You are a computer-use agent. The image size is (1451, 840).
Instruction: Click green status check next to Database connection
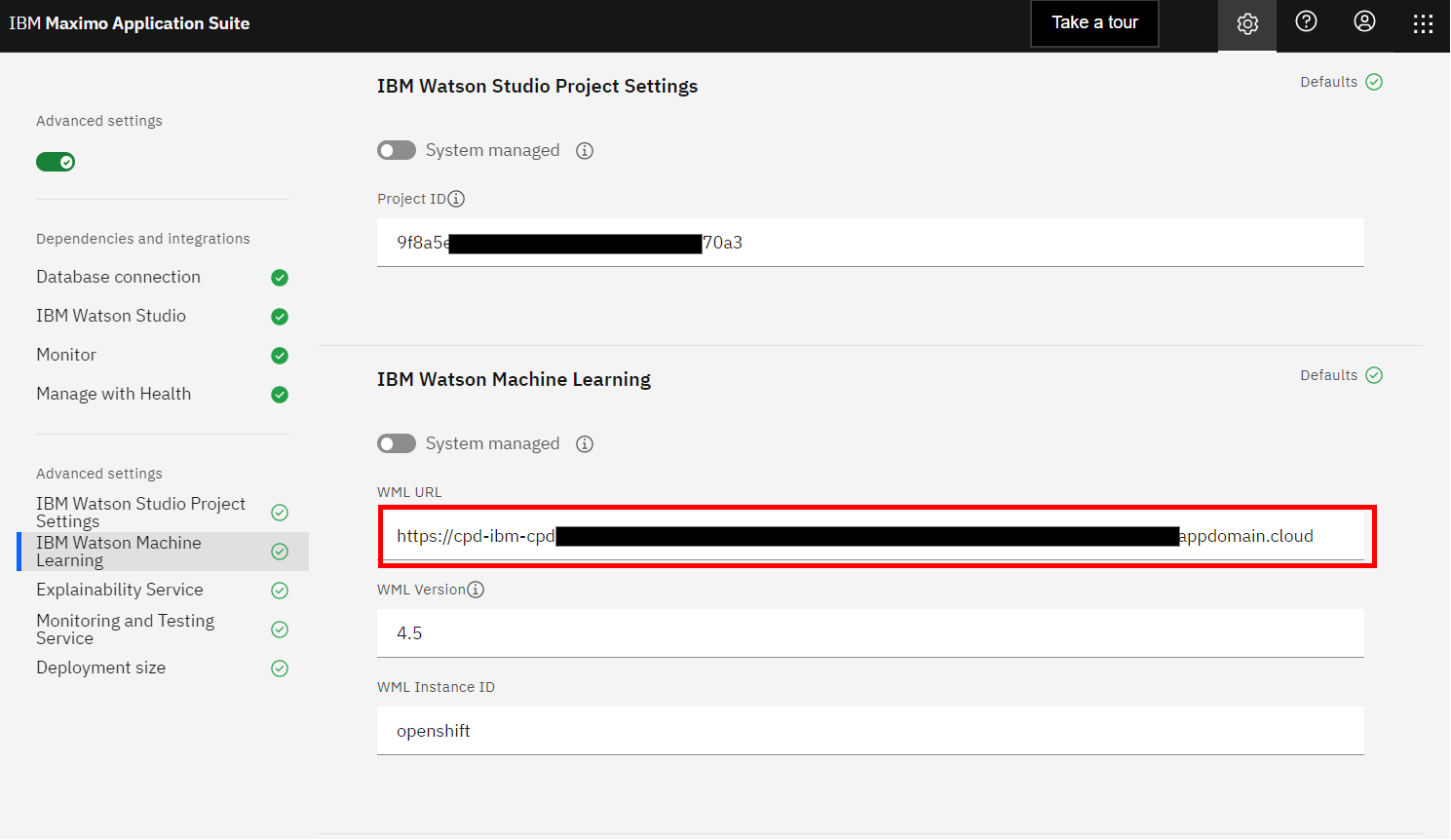click(x=280, y=278)
